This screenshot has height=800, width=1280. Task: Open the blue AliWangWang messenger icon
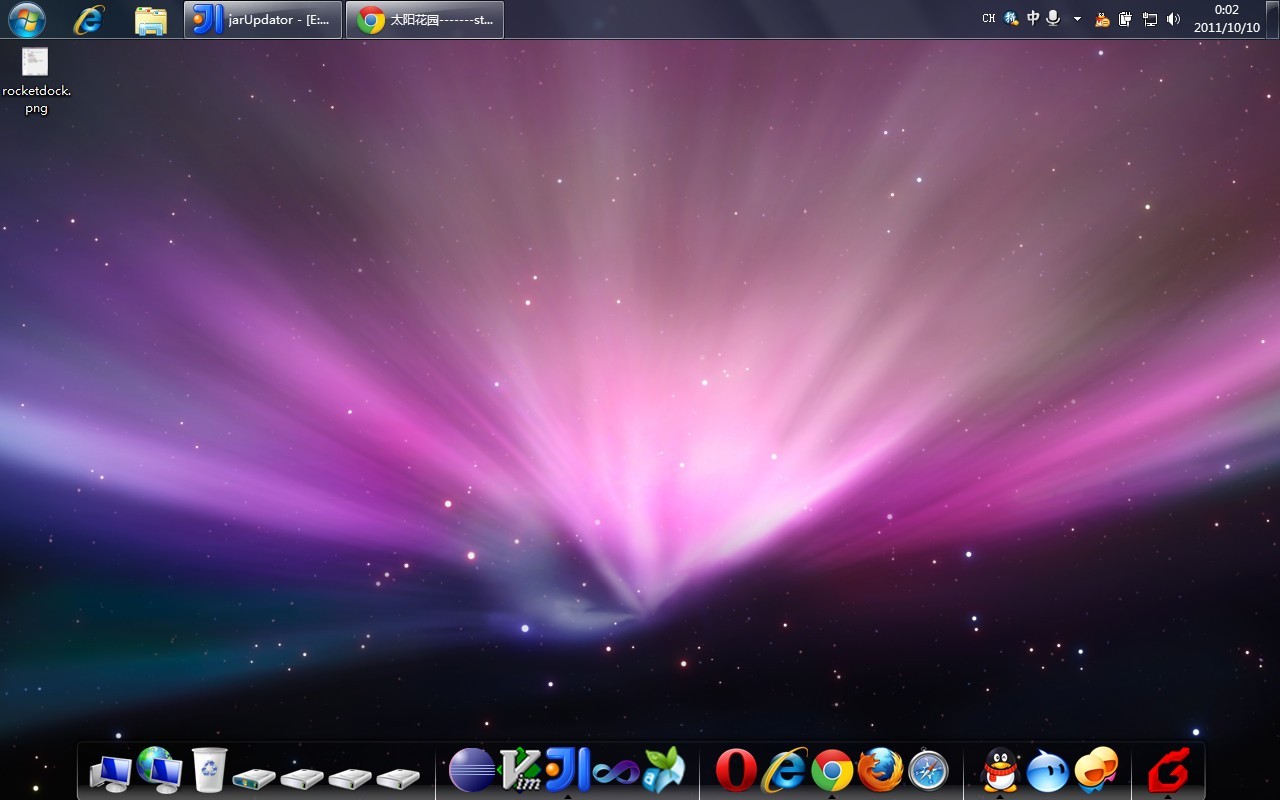(1047, 771)
